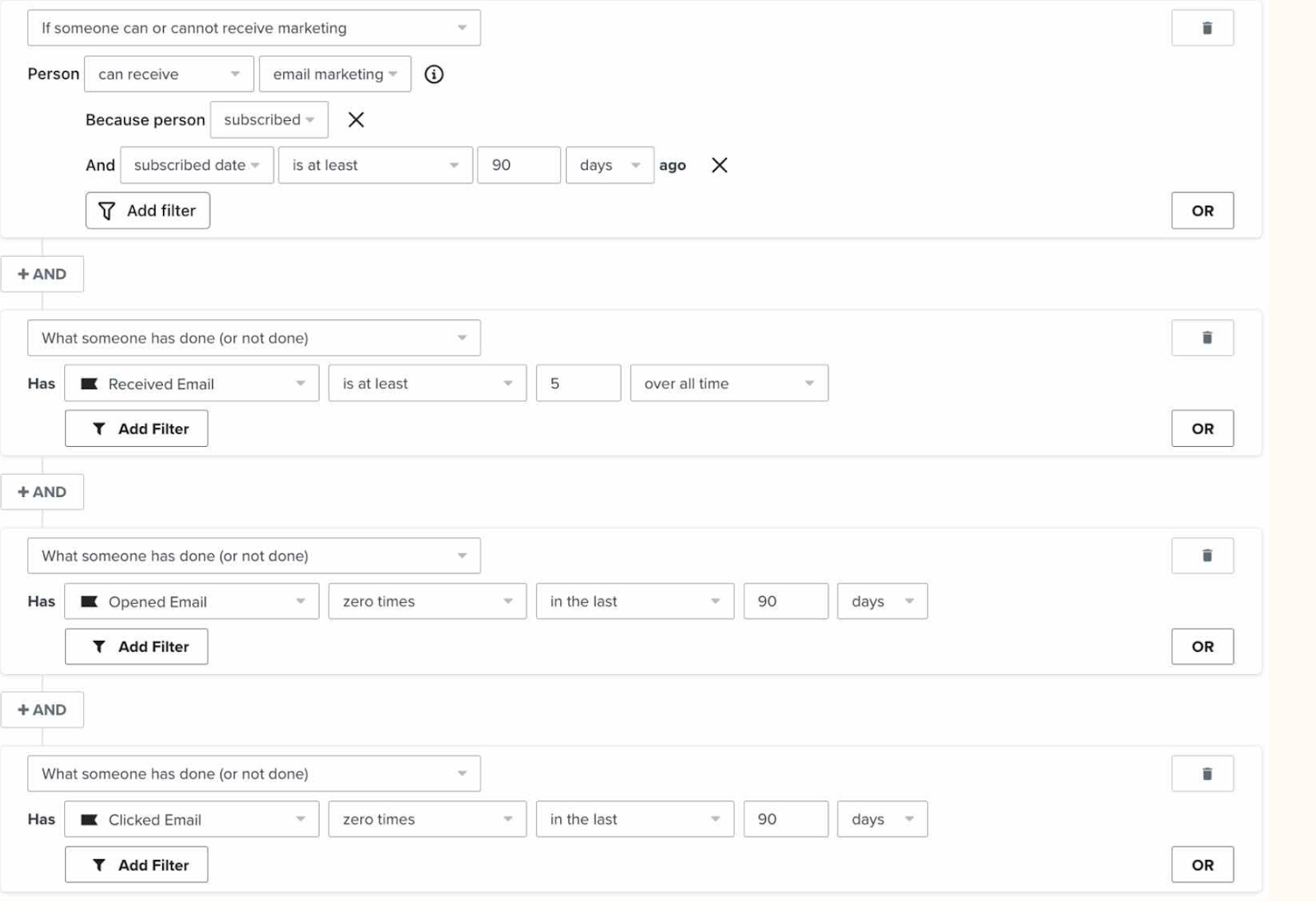Open the Opened Email 'zero times' dropdown
Viewport: 1316px width, 901px height.
coord(426,601)
